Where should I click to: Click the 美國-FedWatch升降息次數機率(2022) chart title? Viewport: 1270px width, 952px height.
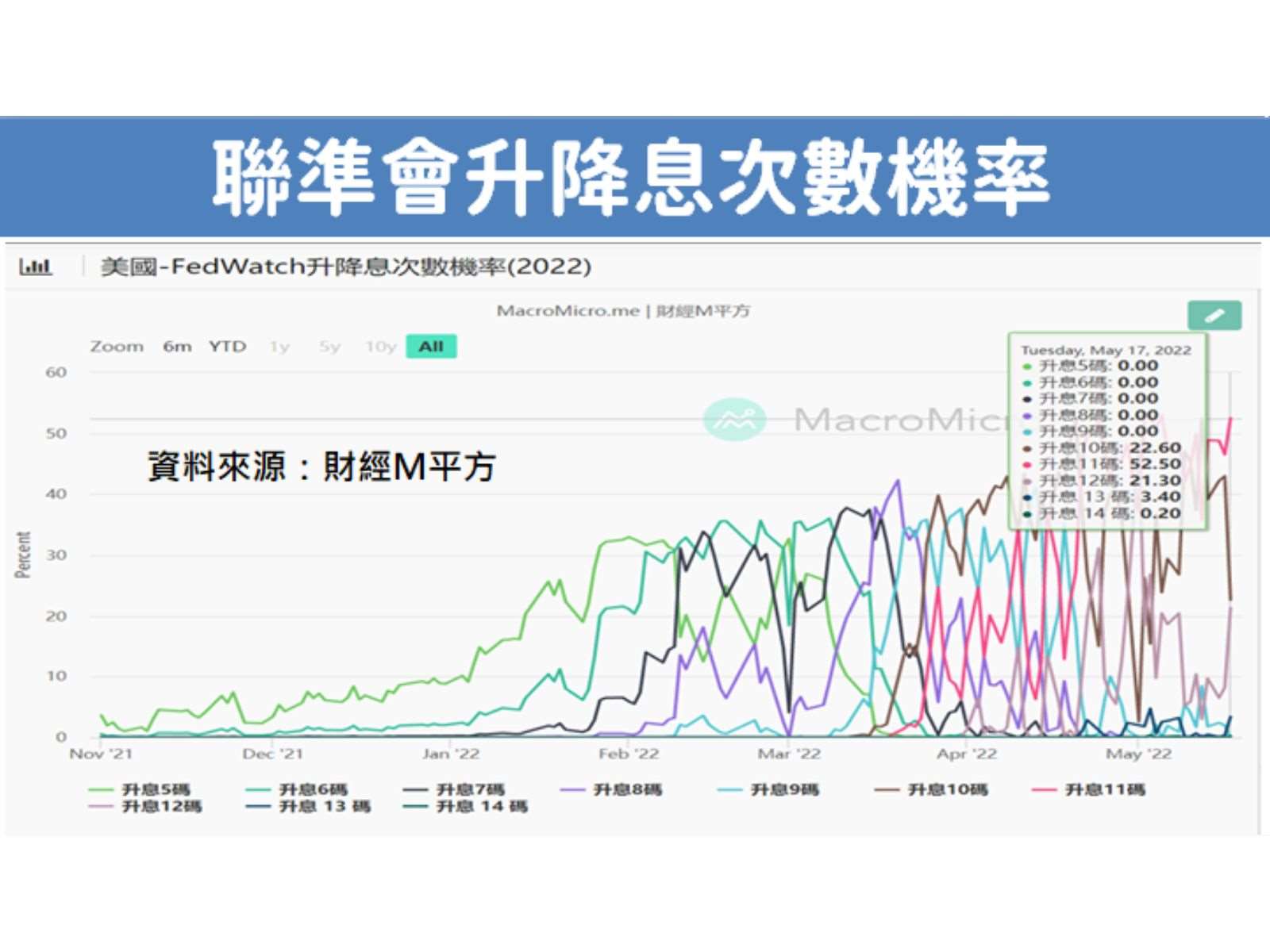pyautogui.click(x=345, y=267)
